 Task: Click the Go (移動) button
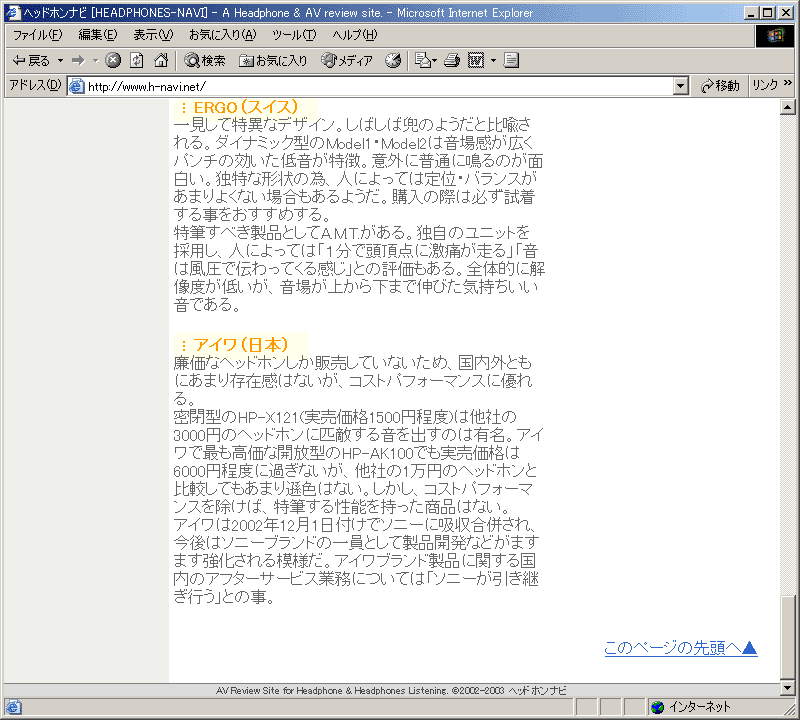coord(720,86)
